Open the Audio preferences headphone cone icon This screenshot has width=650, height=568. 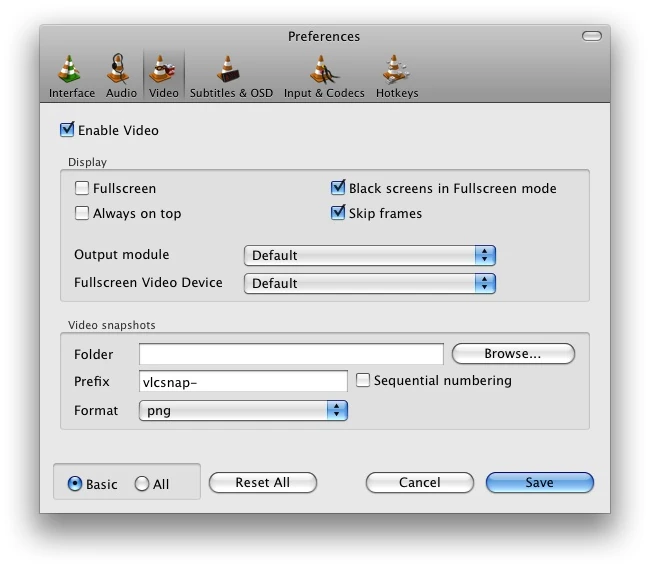click(119, 68)
